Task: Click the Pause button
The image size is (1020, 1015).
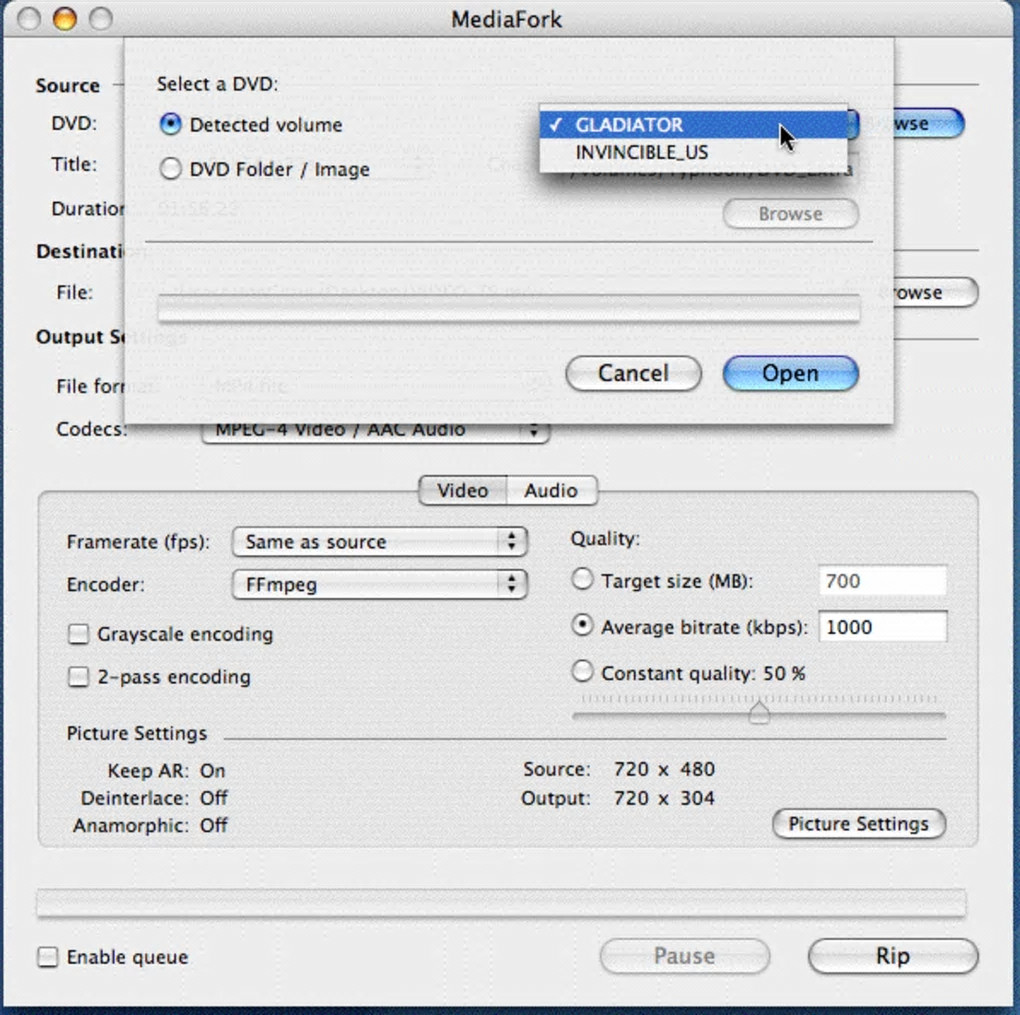Action: click(684, 956)
